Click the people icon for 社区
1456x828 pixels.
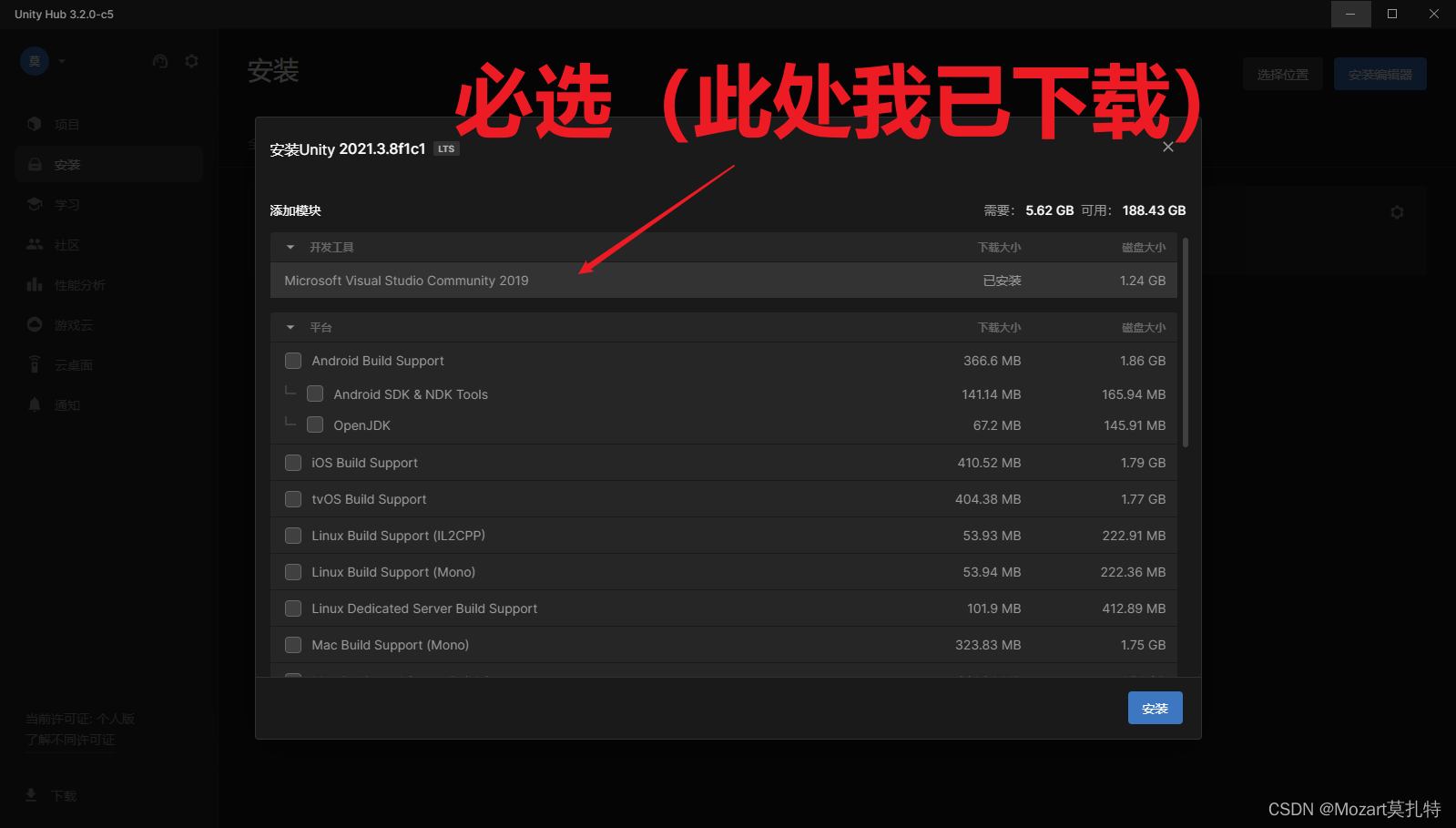pyautogui.click(x=35, y=244)
